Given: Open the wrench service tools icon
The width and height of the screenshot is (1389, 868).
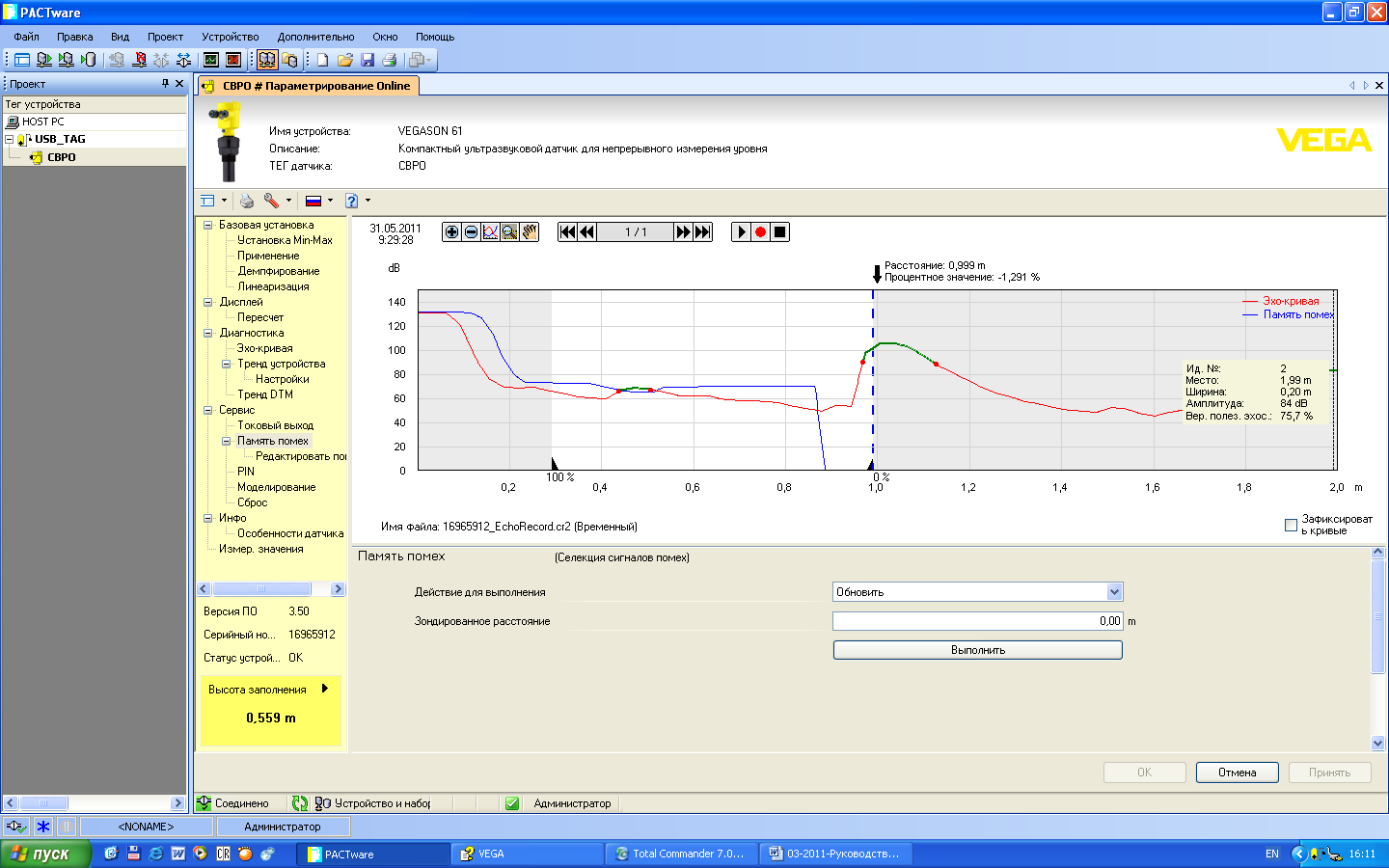Looking at the screenshot, I should point(271,201).
